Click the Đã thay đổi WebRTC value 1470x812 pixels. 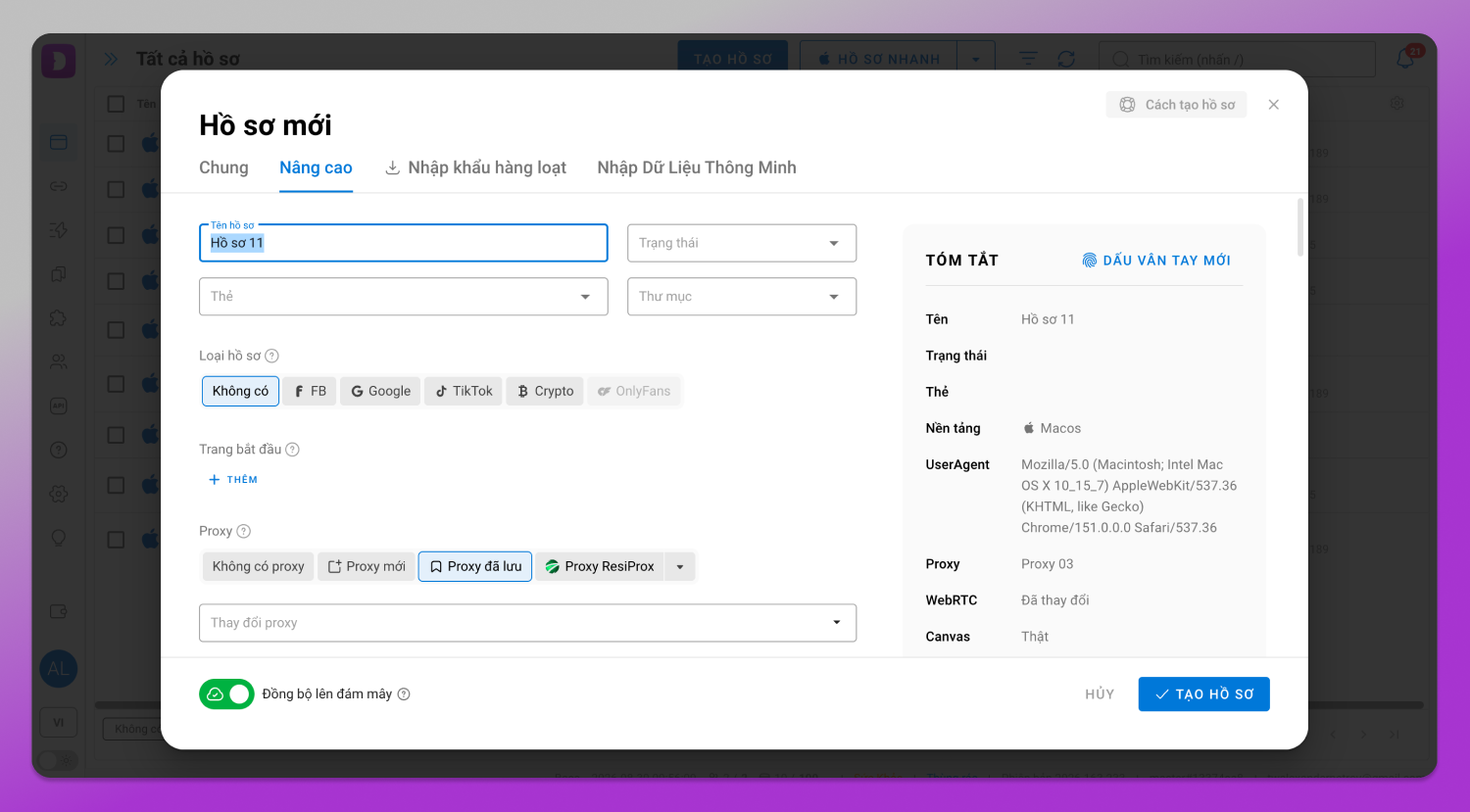[x=1054, y=600]
